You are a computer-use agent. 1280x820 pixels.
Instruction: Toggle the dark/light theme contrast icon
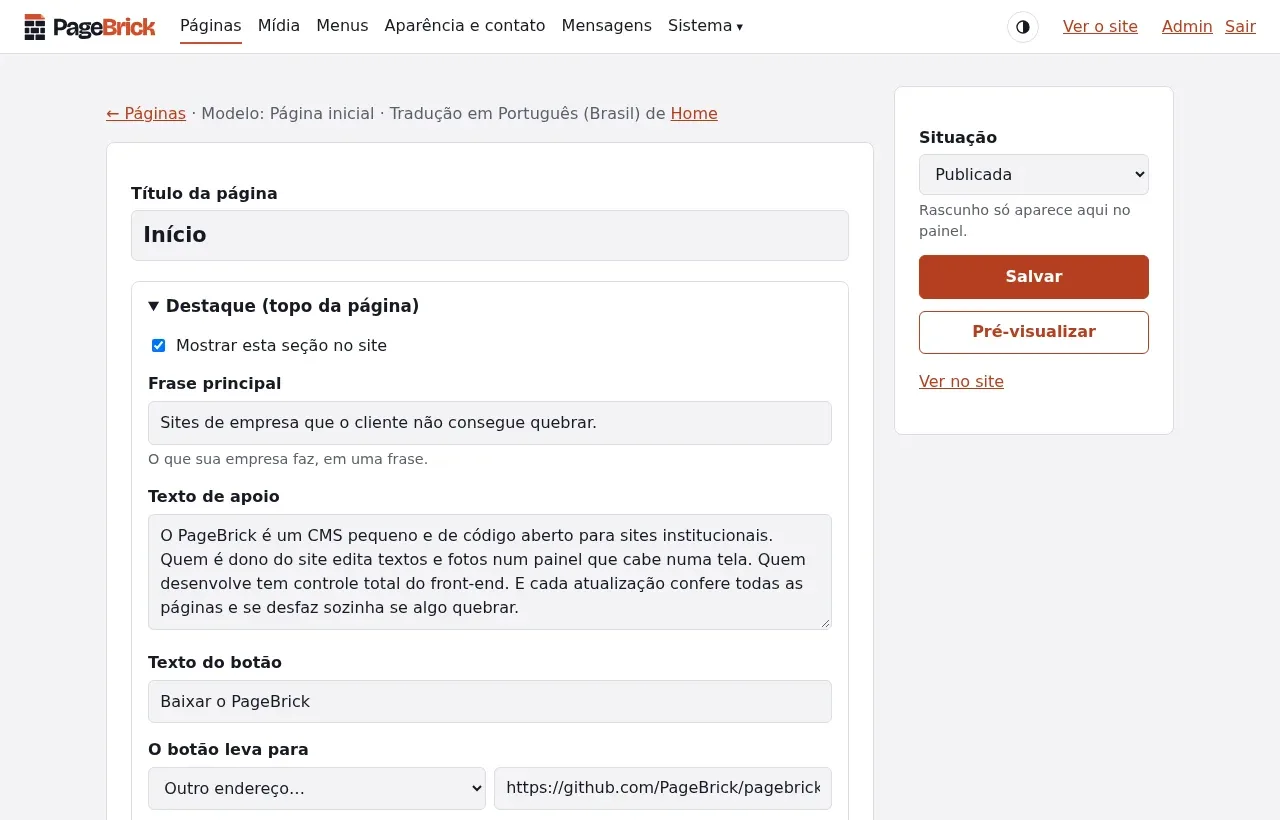(1023, 27)
